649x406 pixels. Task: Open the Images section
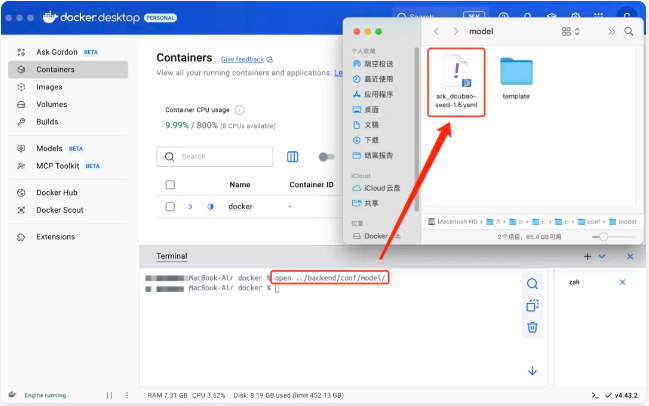tap(49, 87)
